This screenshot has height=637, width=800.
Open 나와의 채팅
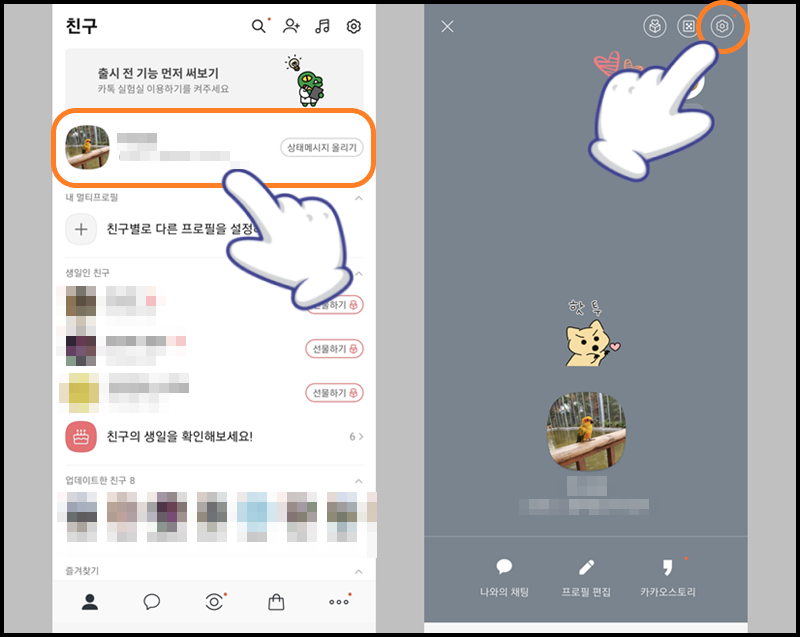click(x=504, y=578)
